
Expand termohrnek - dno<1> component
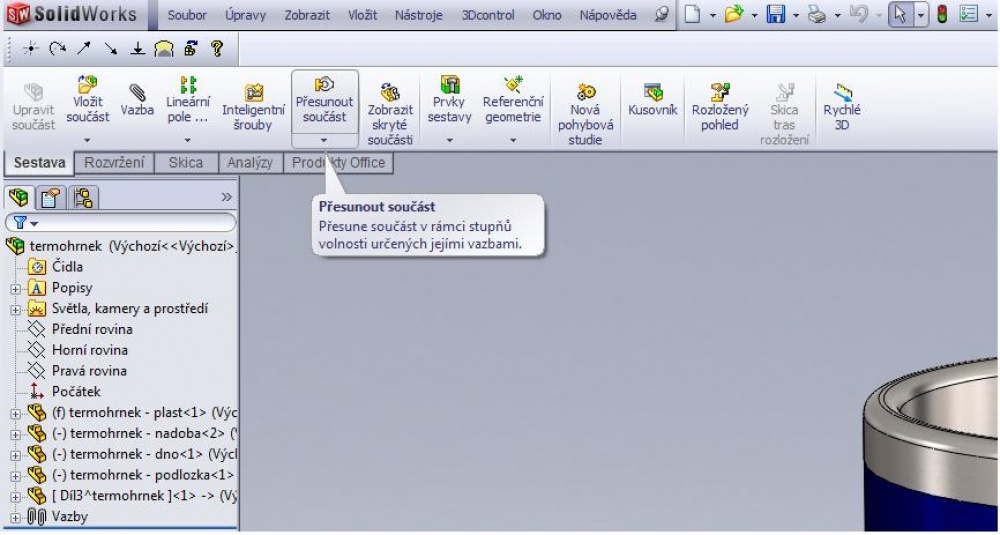(15, 455)
